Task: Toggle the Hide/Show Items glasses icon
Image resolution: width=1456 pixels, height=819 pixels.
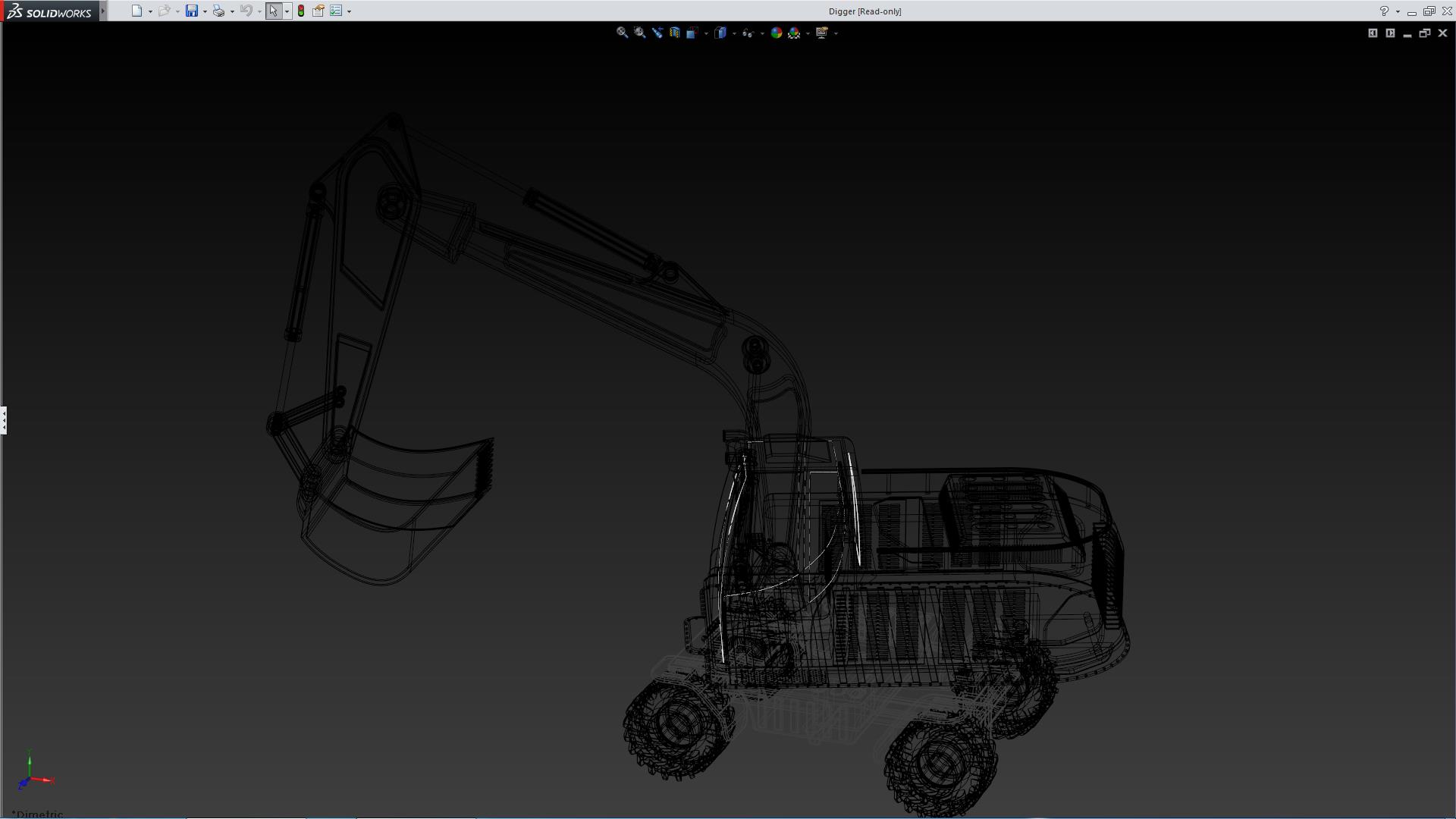Action: (x=748, y=33)
